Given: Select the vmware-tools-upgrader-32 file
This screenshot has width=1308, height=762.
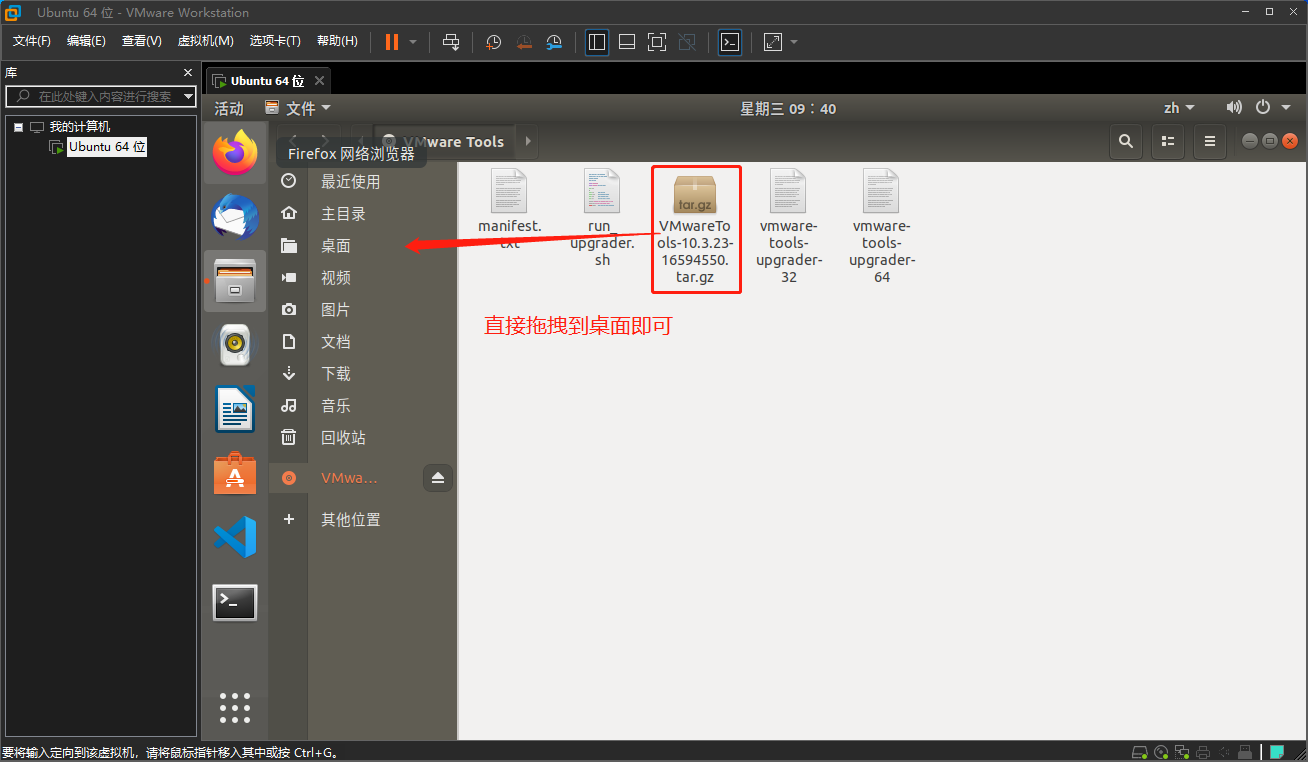Looking at the screenshot, I should pos(789,226).
